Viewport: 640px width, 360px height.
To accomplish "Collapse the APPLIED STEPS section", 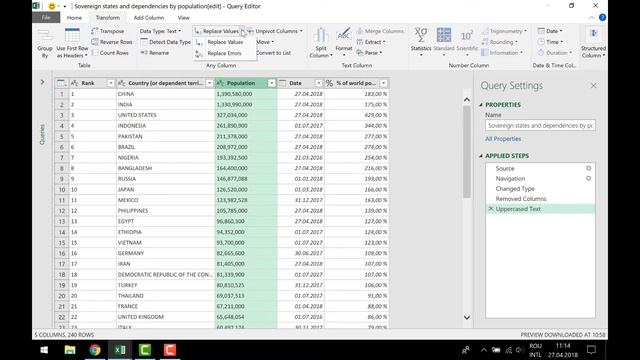I will [481, 156].
